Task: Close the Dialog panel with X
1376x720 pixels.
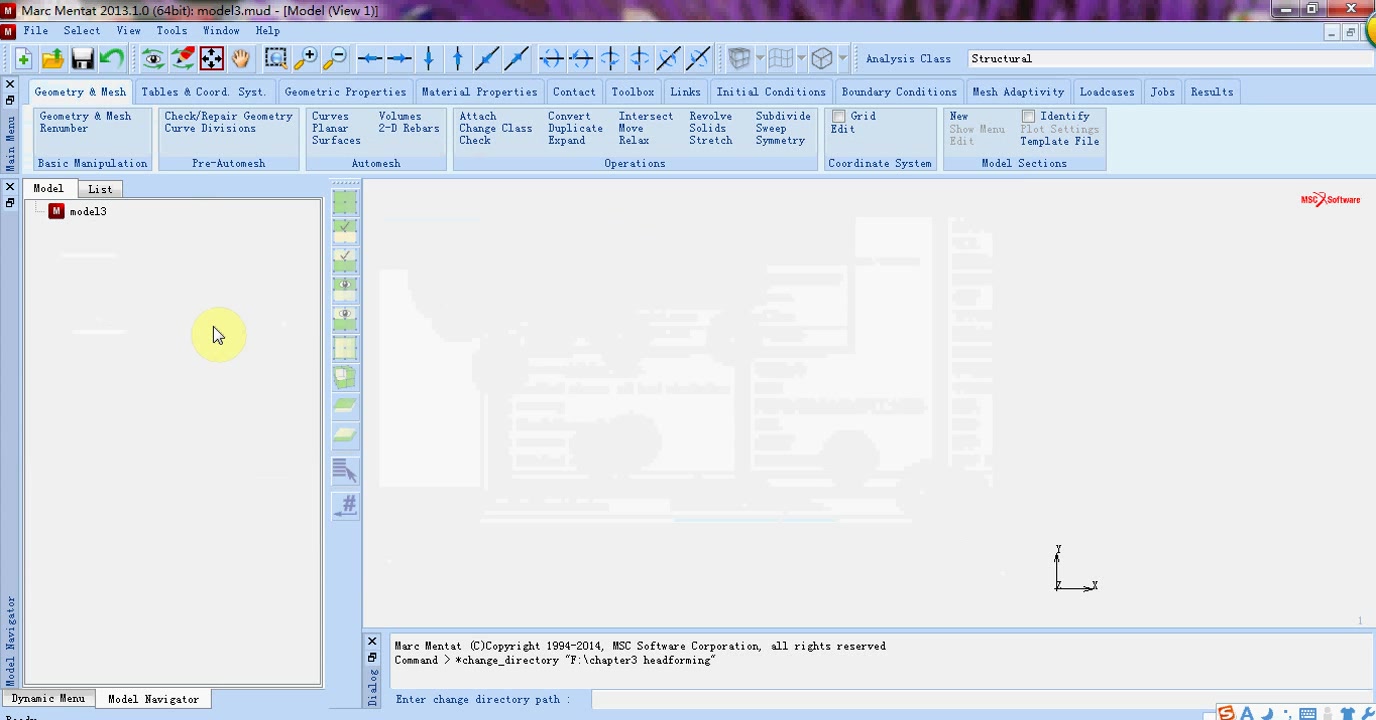Action: [372, 641]
